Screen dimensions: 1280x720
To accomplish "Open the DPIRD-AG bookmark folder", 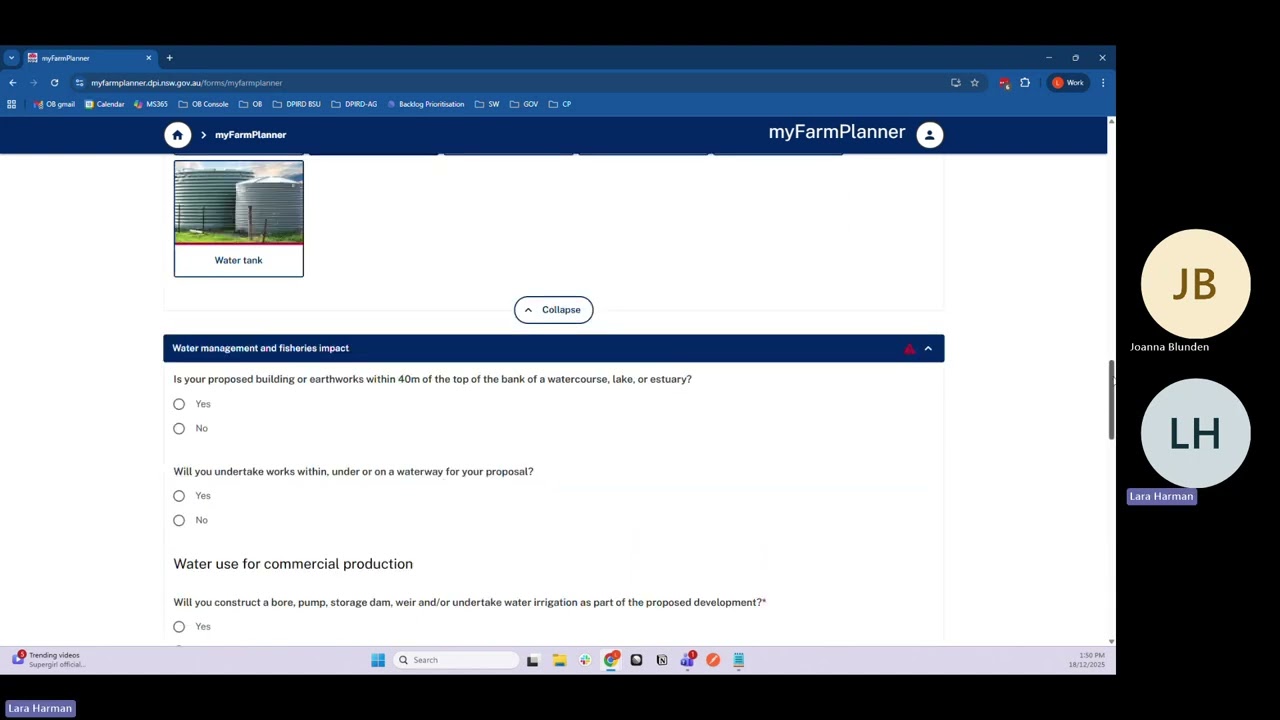I will pos(354,104).
